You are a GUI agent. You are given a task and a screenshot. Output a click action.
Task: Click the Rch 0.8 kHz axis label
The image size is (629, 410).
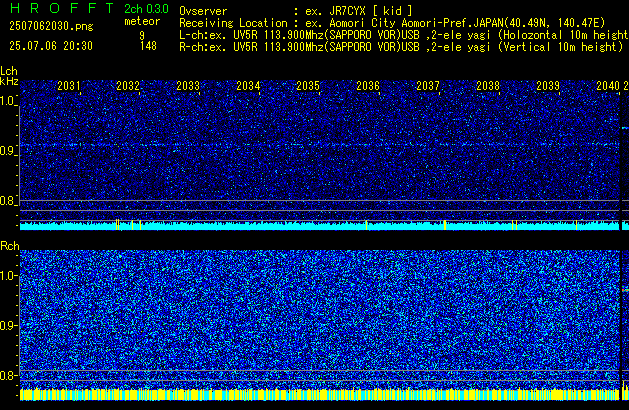(8, 375)
